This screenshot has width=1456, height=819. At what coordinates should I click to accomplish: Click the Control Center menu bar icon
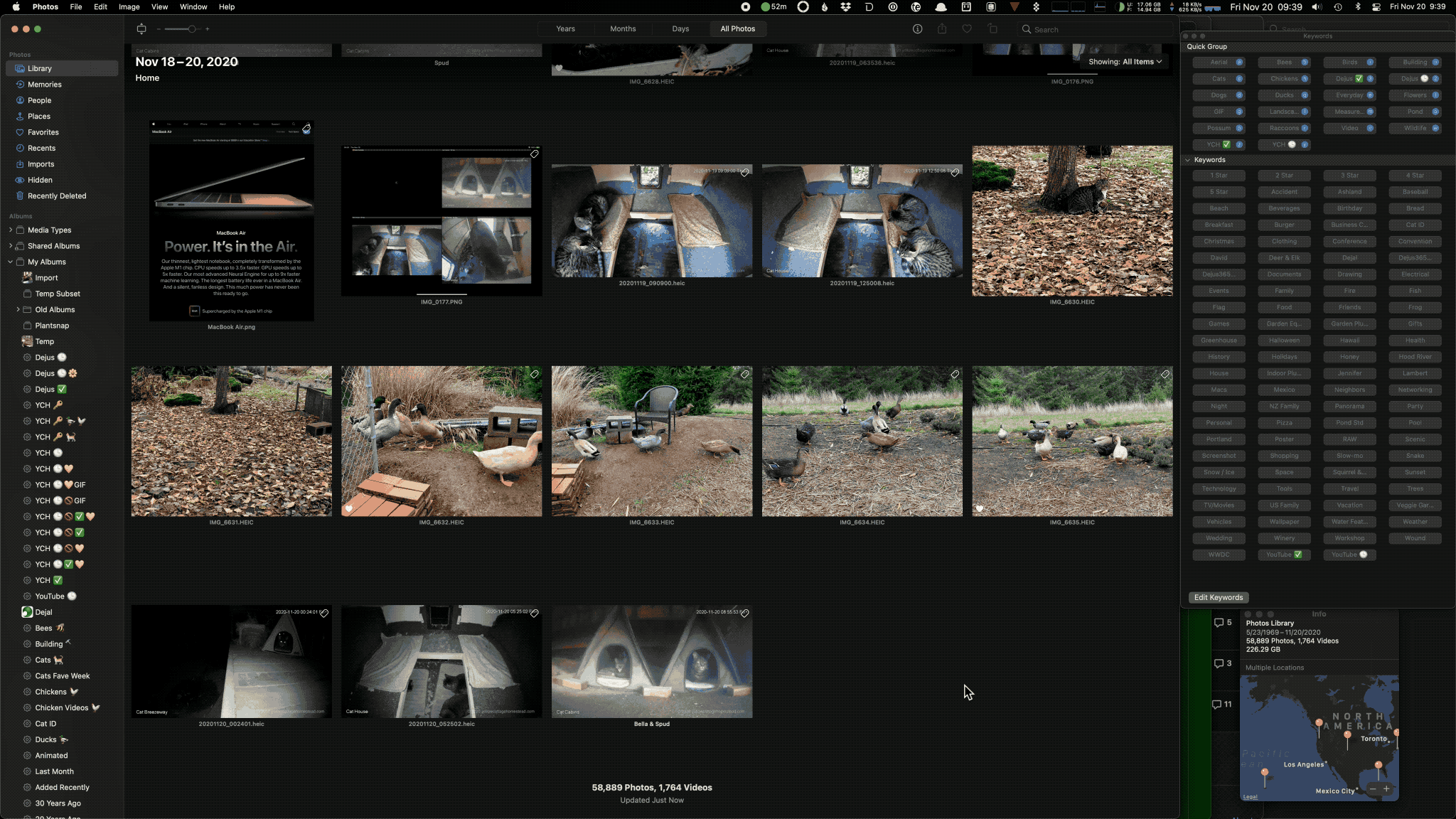pyautogui.click(x=1376, y=7)
